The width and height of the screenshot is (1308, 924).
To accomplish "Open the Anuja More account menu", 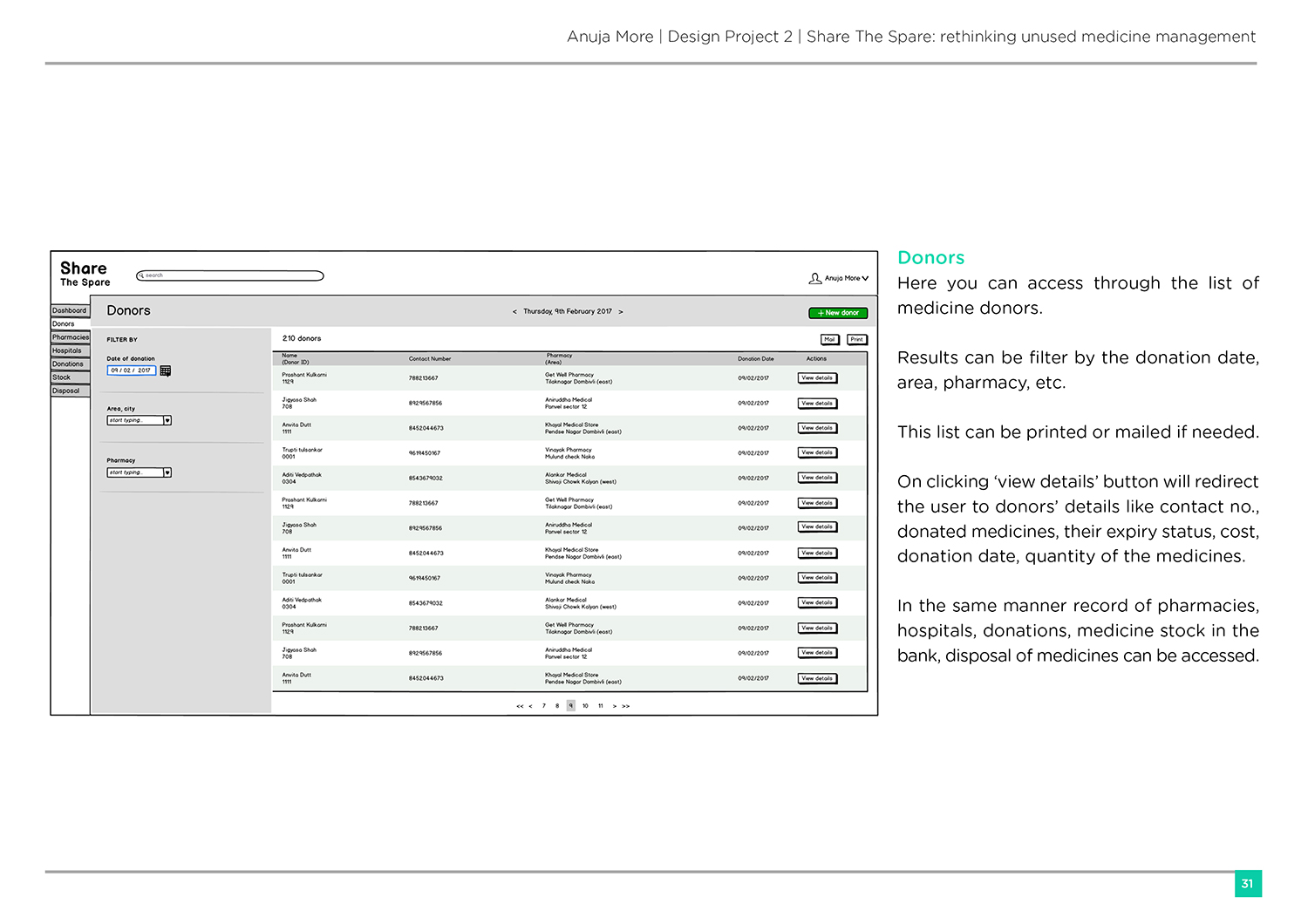I will click(847, 279).
